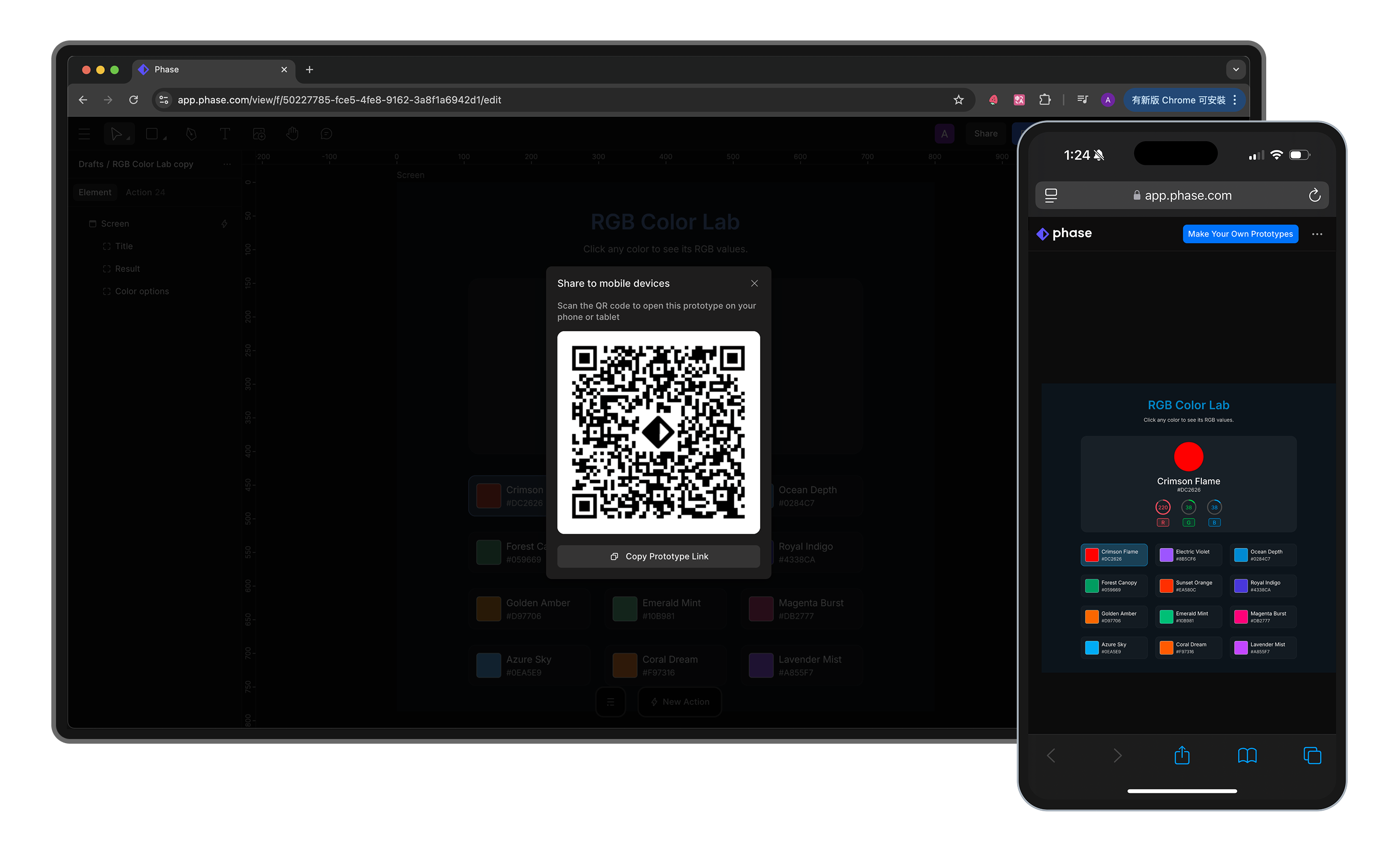Reload the page in phone Safari
The width and height of the screenshot is (1400, 850).
pos(1314,196)
